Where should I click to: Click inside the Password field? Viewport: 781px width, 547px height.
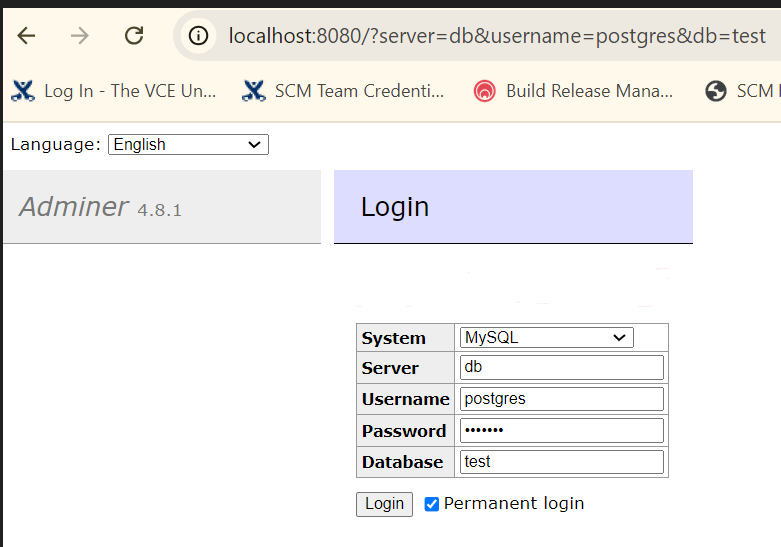[561, 430]
